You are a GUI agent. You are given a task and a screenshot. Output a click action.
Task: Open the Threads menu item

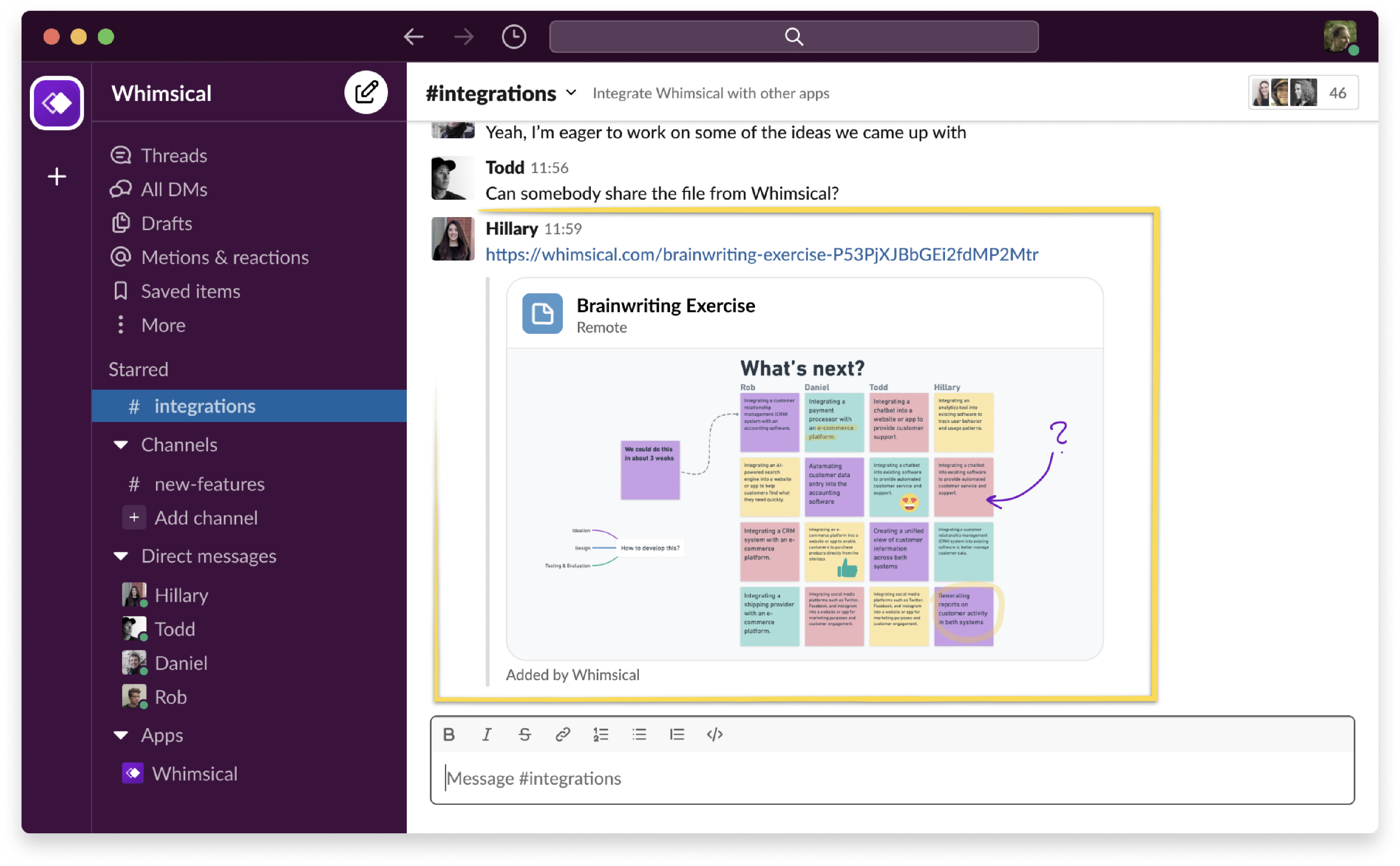tap(174, 155)
